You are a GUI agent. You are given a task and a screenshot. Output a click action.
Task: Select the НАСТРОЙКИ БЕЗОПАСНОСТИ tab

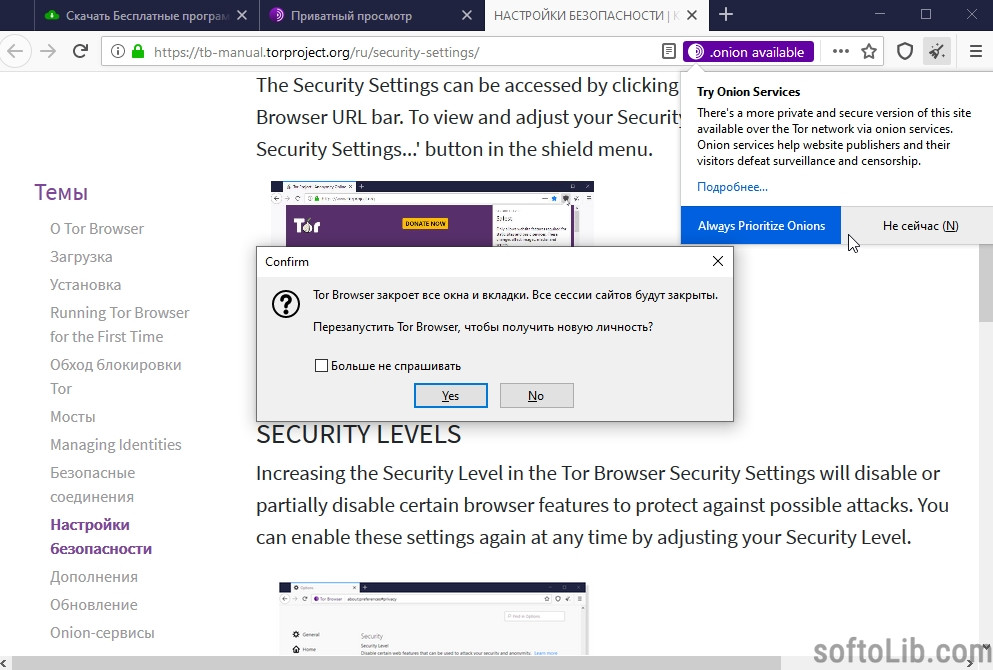(x=597, y=15)
